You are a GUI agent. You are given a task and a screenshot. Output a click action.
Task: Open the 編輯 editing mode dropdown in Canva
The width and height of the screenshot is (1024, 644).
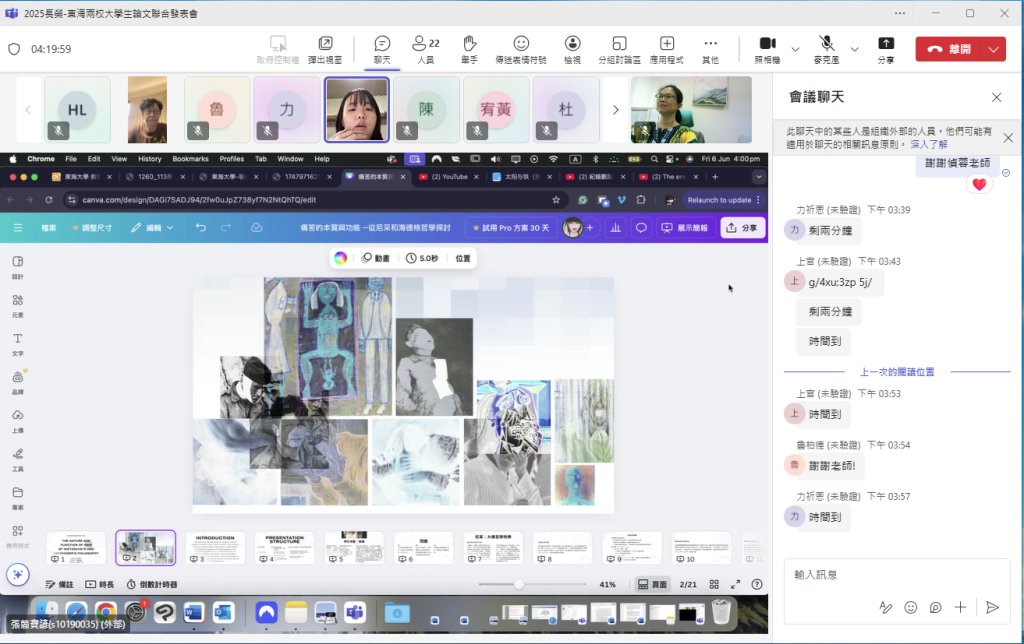coord(152,228)
